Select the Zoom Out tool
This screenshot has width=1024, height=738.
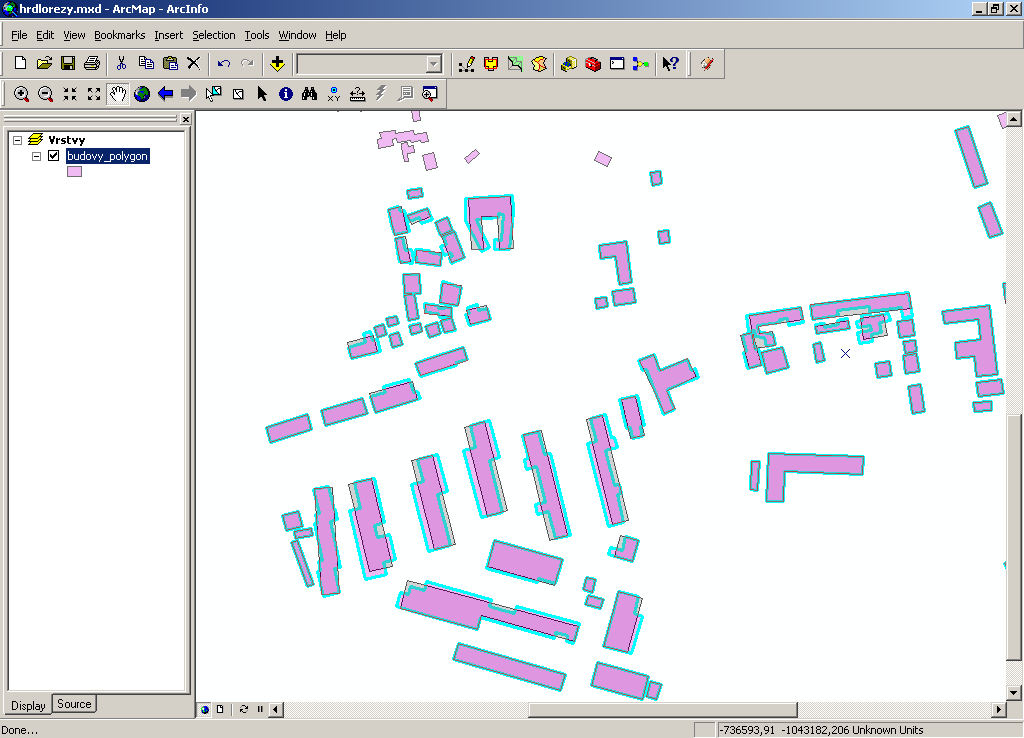45,94
